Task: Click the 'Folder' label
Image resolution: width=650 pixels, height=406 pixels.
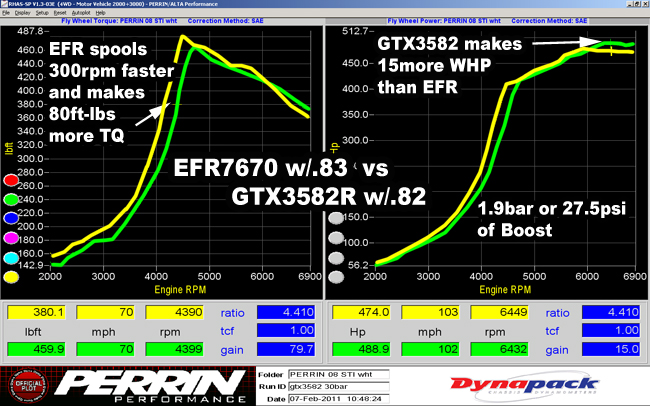Action: click(x=271, y=374)
